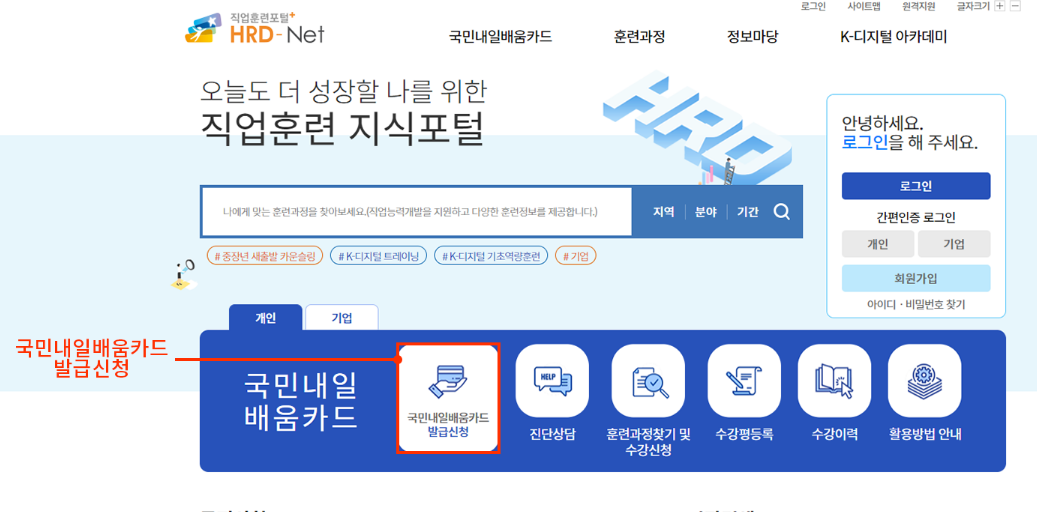Click the 수강이력 label
The width and height of the screenshot is (1037, 512).
coord(835,435)
